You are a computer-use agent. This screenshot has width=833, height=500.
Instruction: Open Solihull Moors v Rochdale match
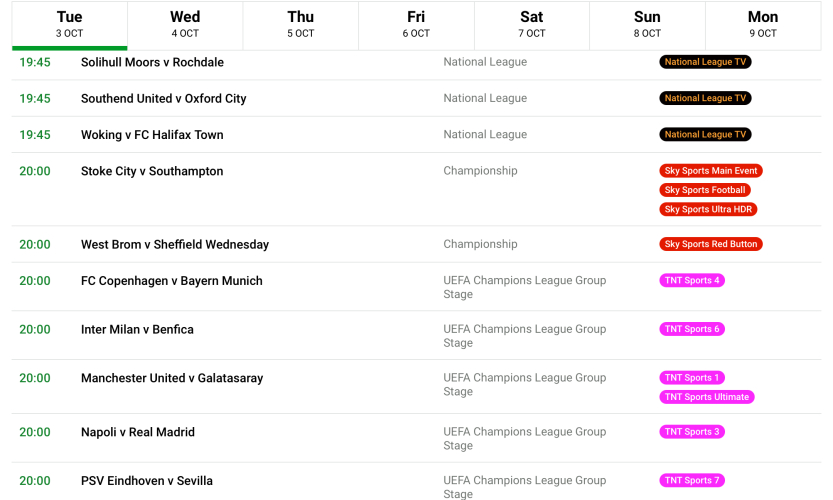(152, 62)
